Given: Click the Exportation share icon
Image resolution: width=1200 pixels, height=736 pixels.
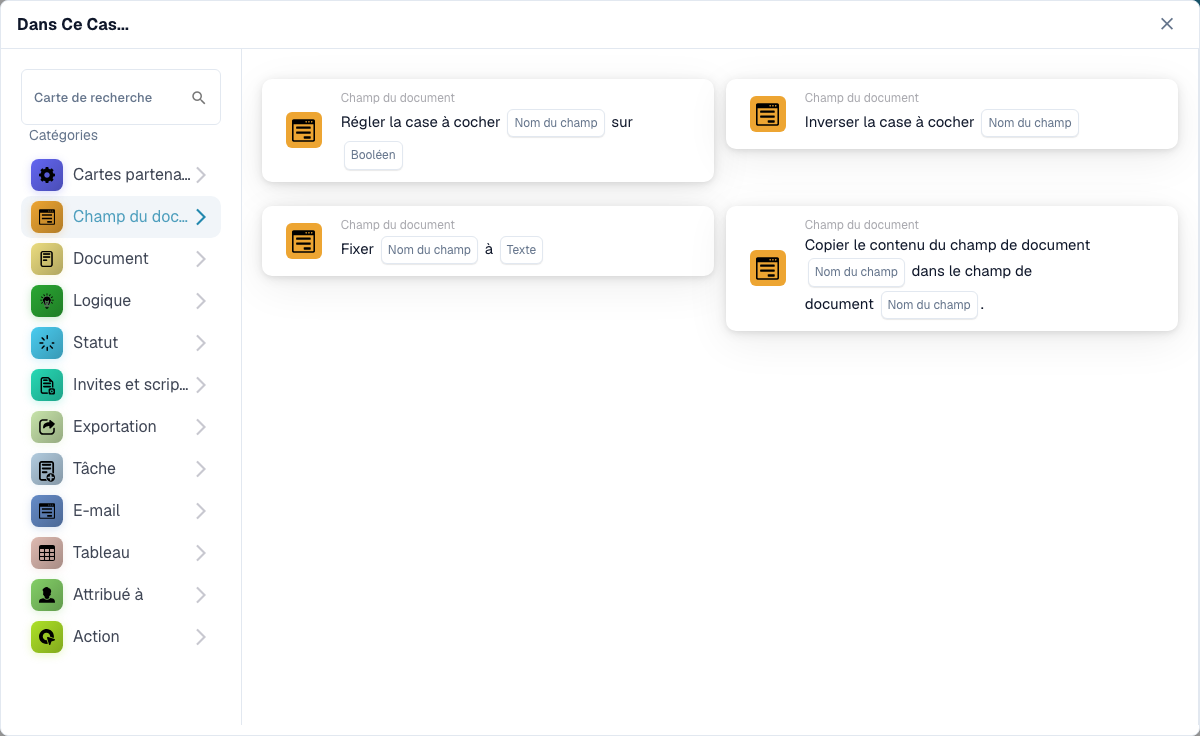Looking at the screenshot, I should [x=47, y=427].
